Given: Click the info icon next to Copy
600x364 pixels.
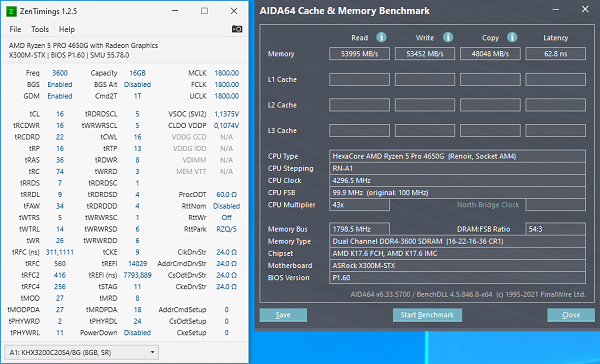Looking at the screenshot, I should click(512, 37).
